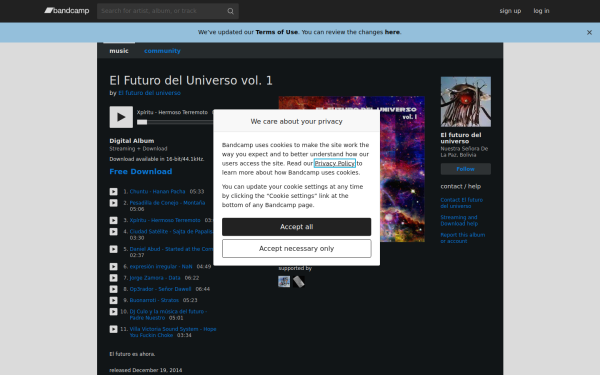This screenshot has height=375, width=600.
Task: Open the sign up link
Action: [510, 11]
